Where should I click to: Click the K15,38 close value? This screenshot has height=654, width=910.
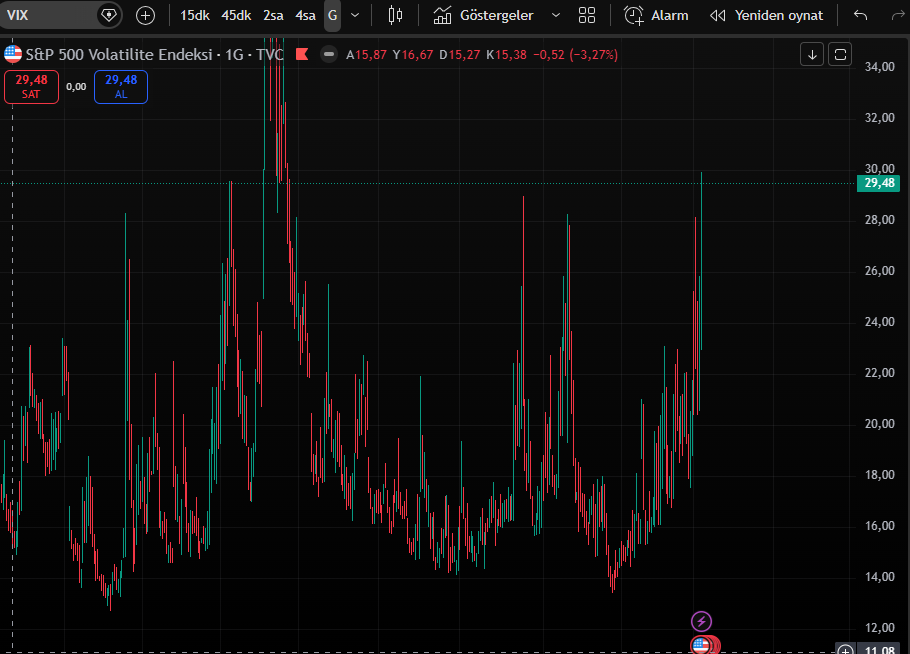[x=506, y=55]
